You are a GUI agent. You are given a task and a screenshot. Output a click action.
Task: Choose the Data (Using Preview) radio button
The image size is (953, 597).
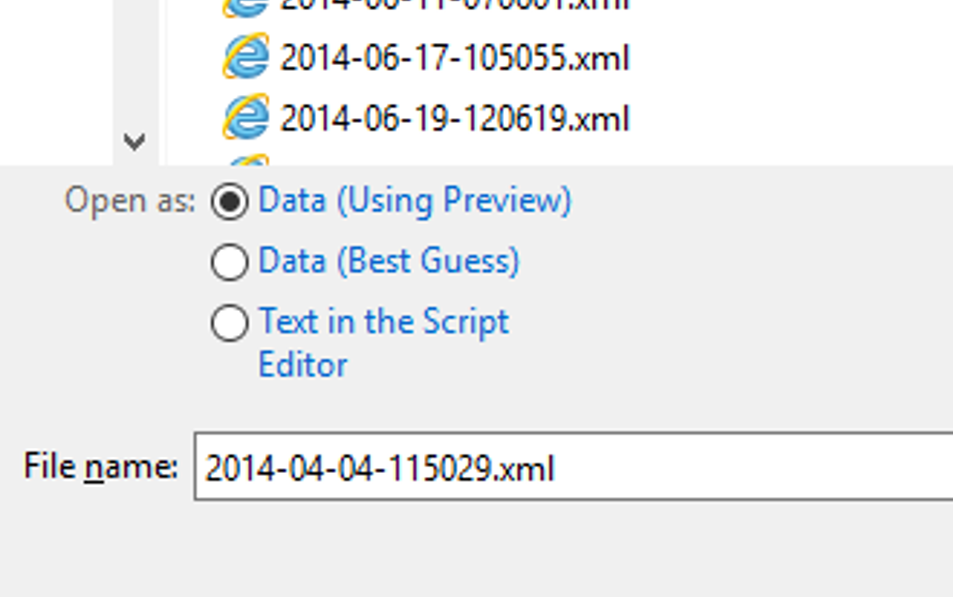pyautogui.click(x=230, y=202)
